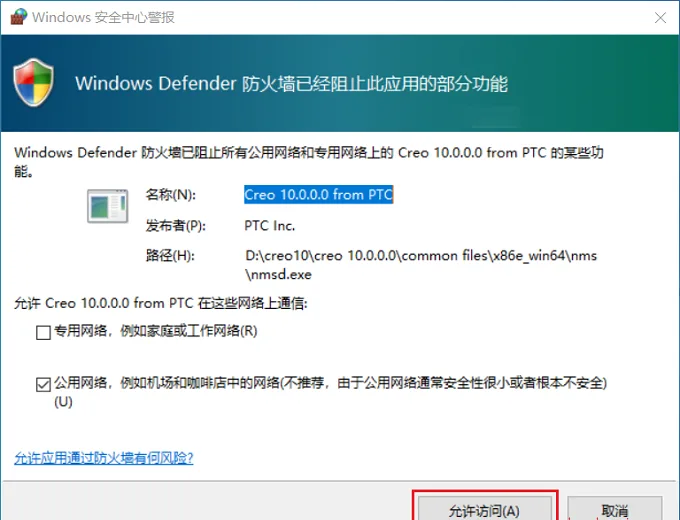The width and height of the screenshot is (680, 520).
Task: Click the name field "Creo 10.0.0.0 from PTC"
Action: (x=318, y=195)
